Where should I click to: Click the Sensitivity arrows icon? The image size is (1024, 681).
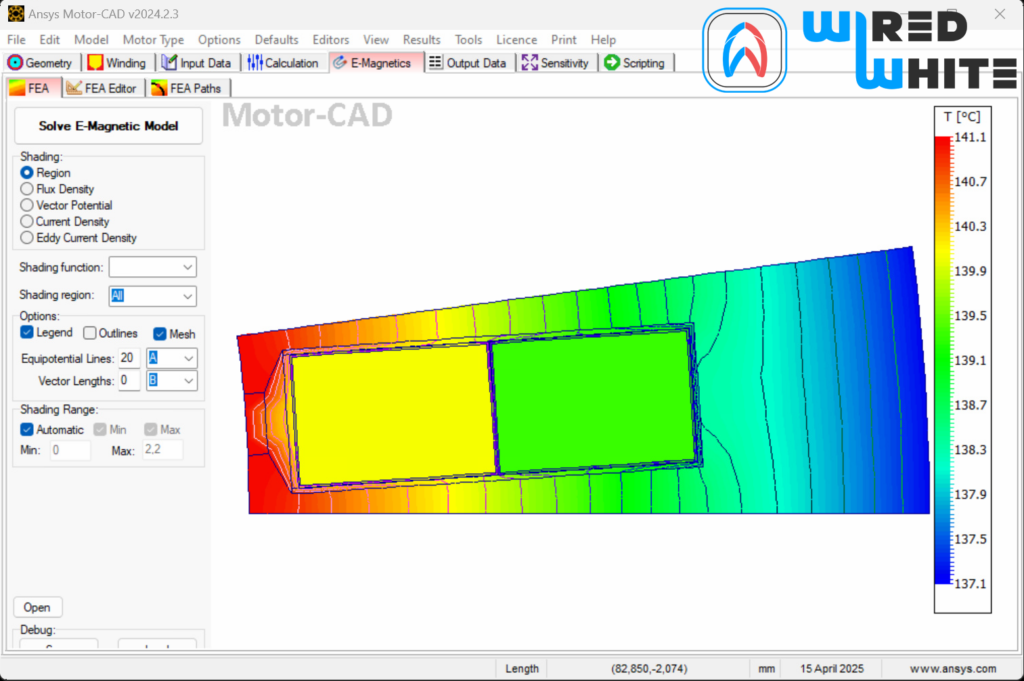tap(530, 63)
